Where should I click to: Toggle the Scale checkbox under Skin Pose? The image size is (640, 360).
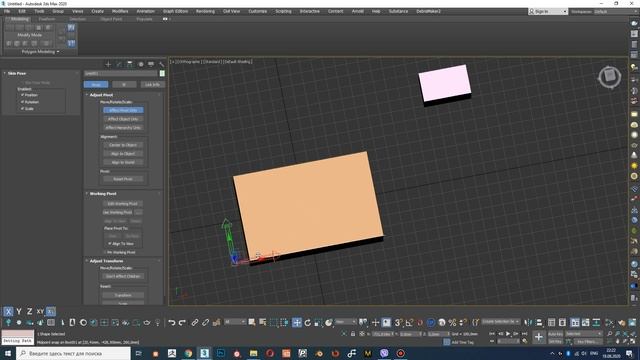pyautogui.click(x=22, y=109)
